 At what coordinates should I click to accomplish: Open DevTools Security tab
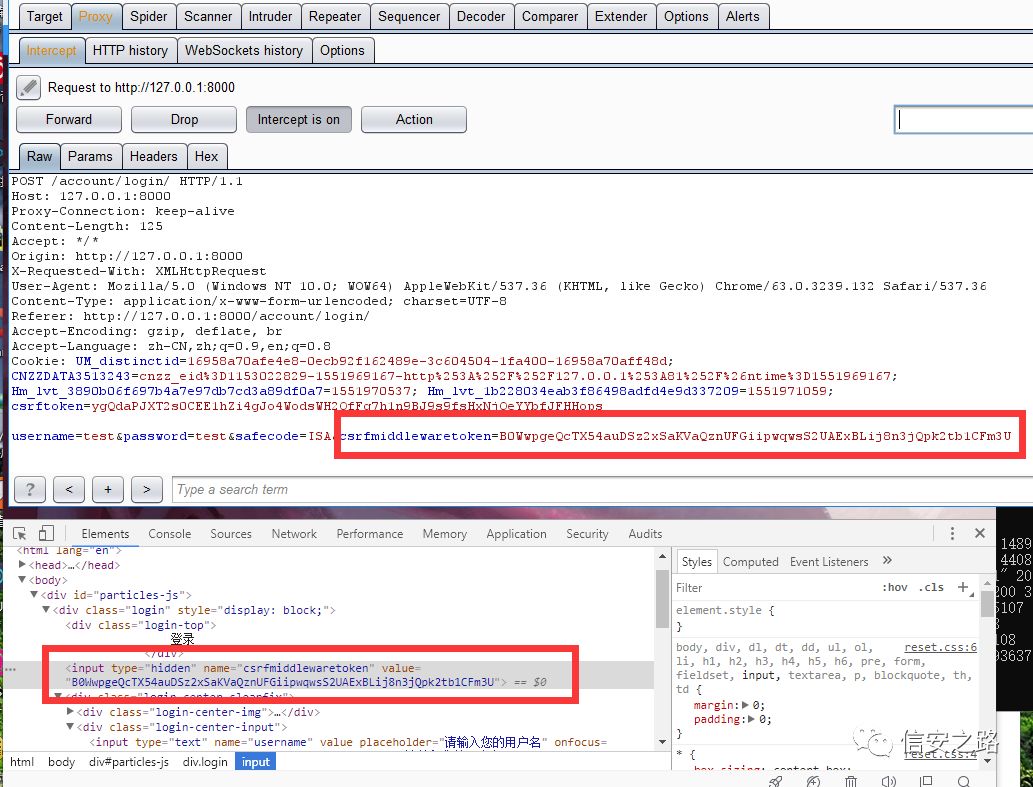click(x=587, y=533)
